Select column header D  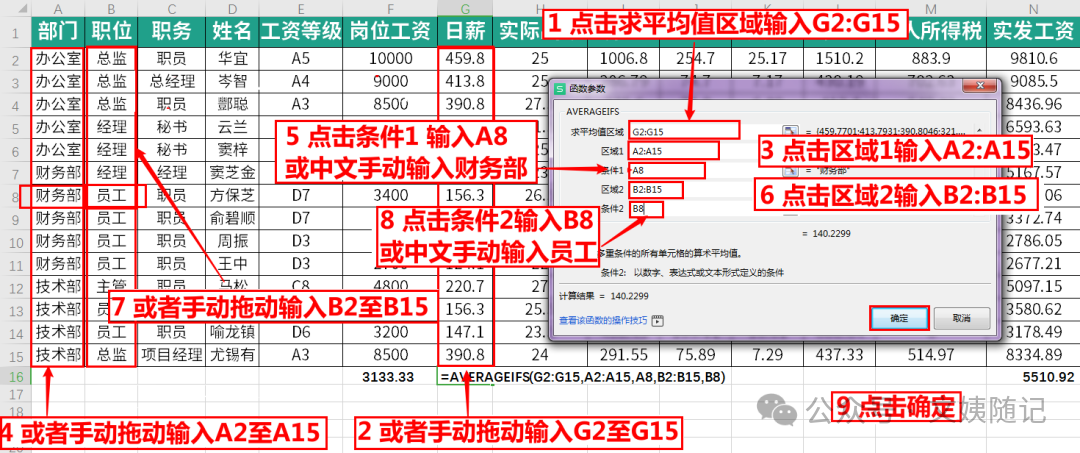[232, 8]
